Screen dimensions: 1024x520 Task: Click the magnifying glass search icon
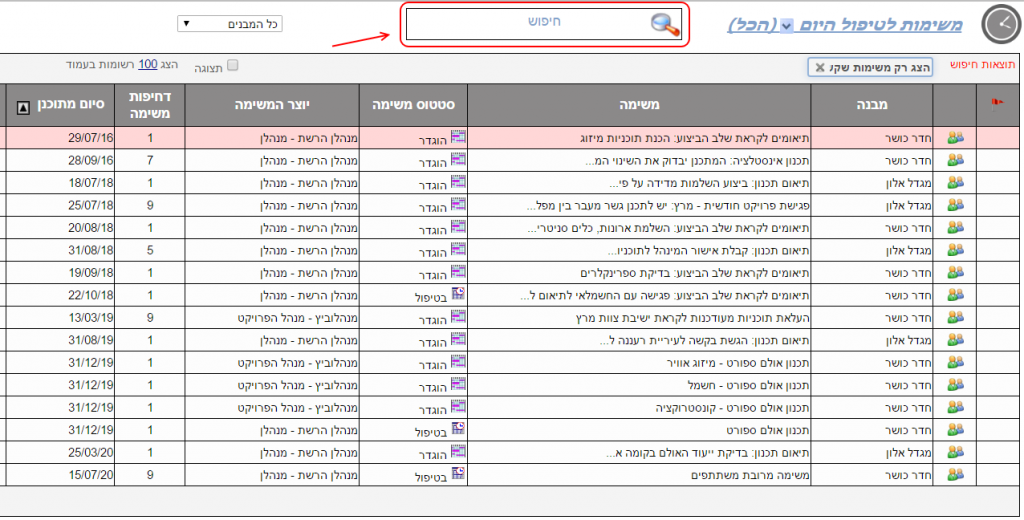[x=664, y=25]
